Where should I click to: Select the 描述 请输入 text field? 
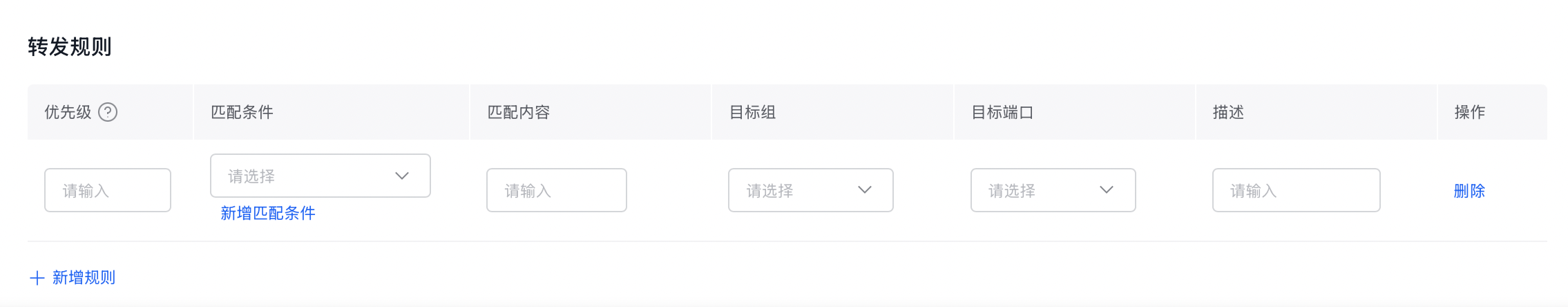click(x=1295, y=190)
